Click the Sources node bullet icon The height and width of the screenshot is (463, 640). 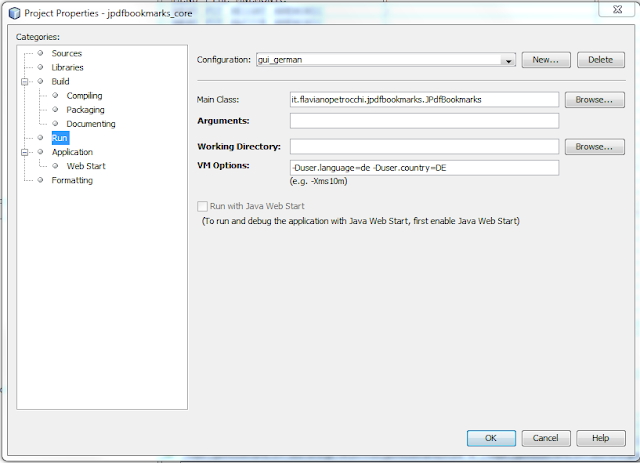(x=40, y=53)
